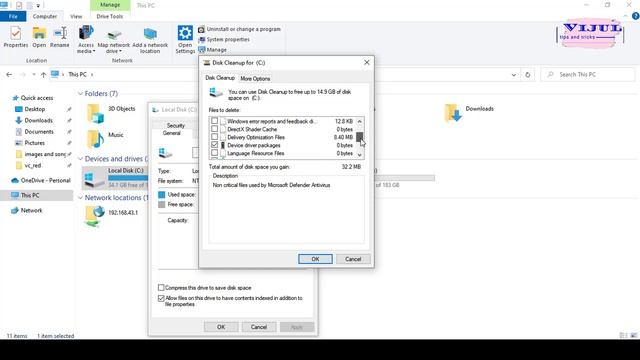This screenshot has width=640, height=360.
Task: Click This PC in the address bar
Action: click(x=77, y=75)
